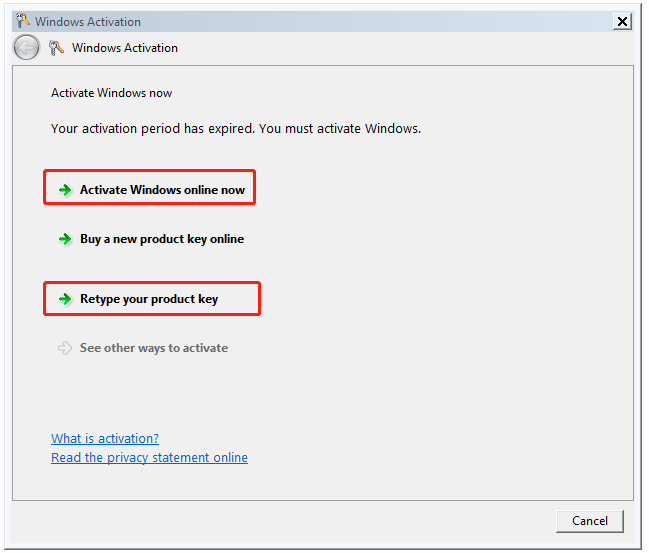Image resolution: width=649 pixels, height=553 pixels.
Task: Click the Windows Activation title bar text
Action: tap(88, 22)
